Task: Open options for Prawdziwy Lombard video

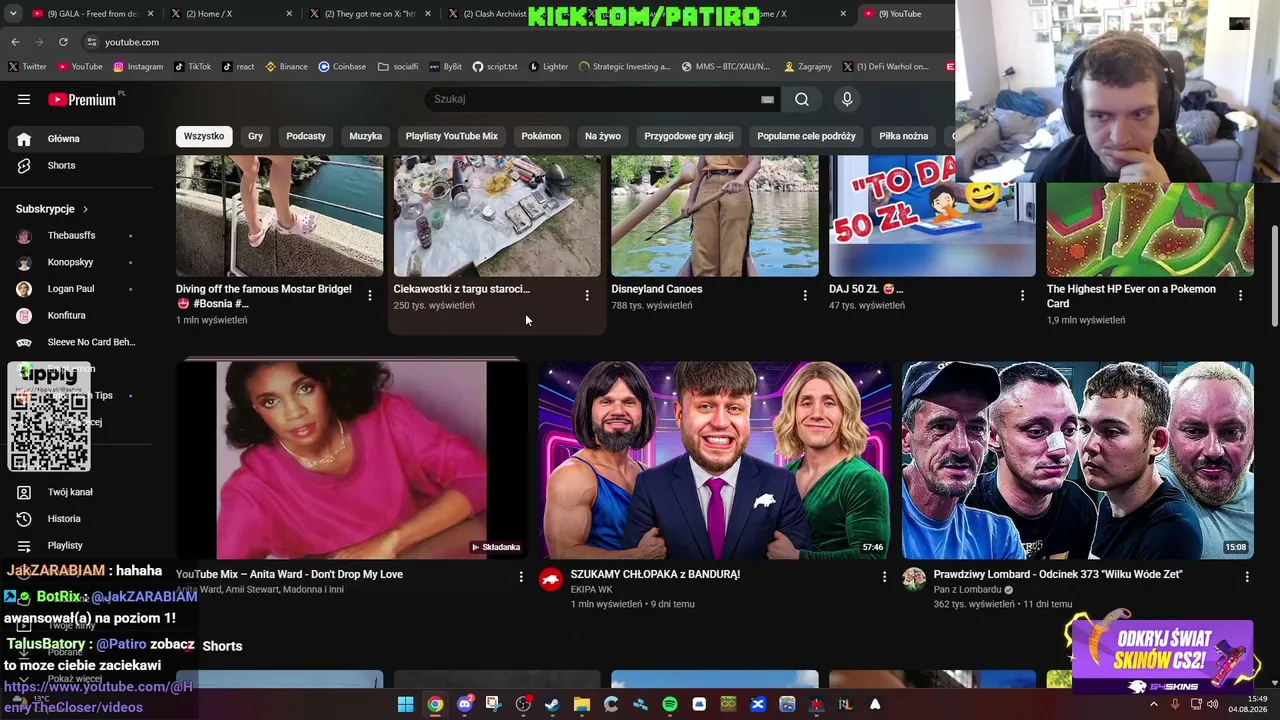Action: 1247,577
